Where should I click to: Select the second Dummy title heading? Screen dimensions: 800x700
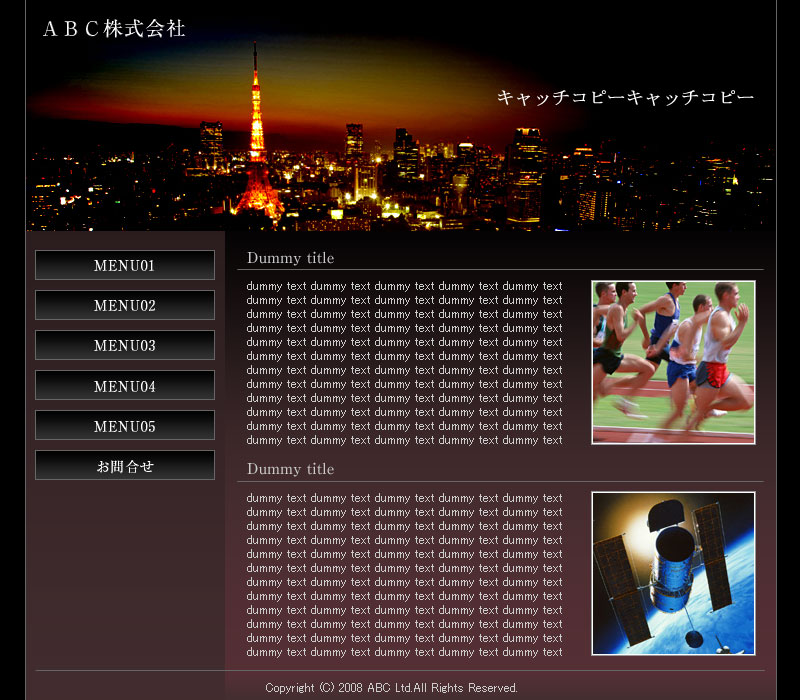[290, 469]
